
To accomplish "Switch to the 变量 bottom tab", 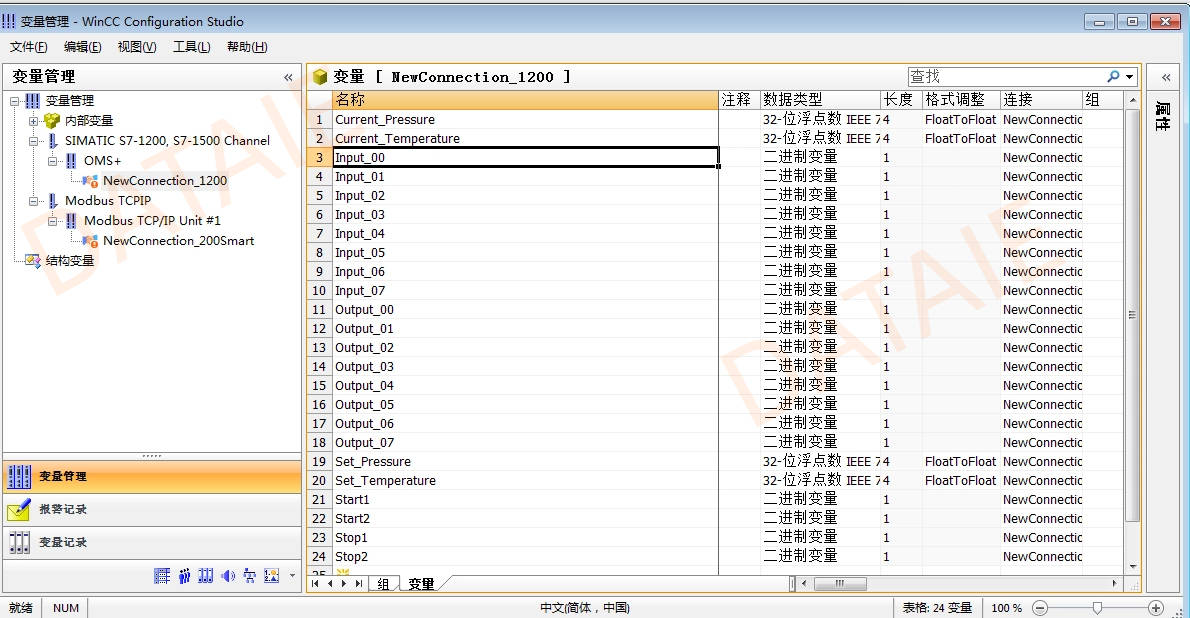I will 422,584.
